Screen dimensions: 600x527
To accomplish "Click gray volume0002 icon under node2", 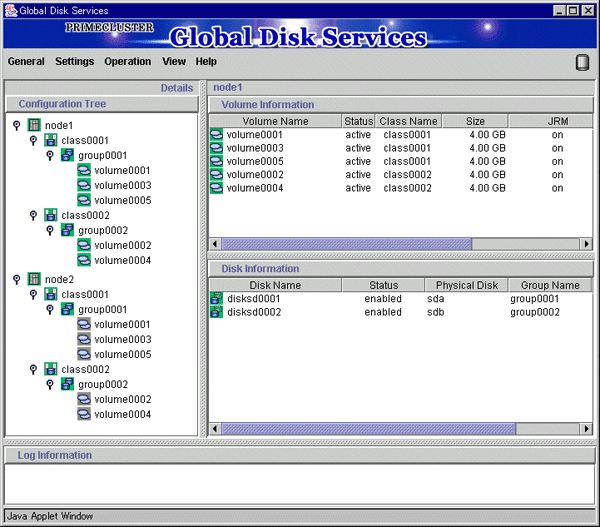I will pyautogui.click(x=84, y=399).
